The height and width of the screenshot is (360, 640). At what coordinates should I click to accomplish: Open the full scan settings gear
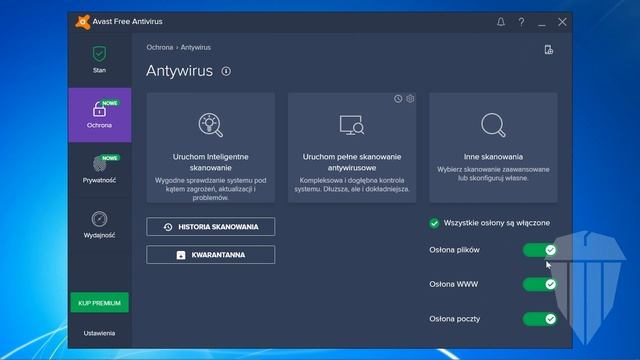410,99
